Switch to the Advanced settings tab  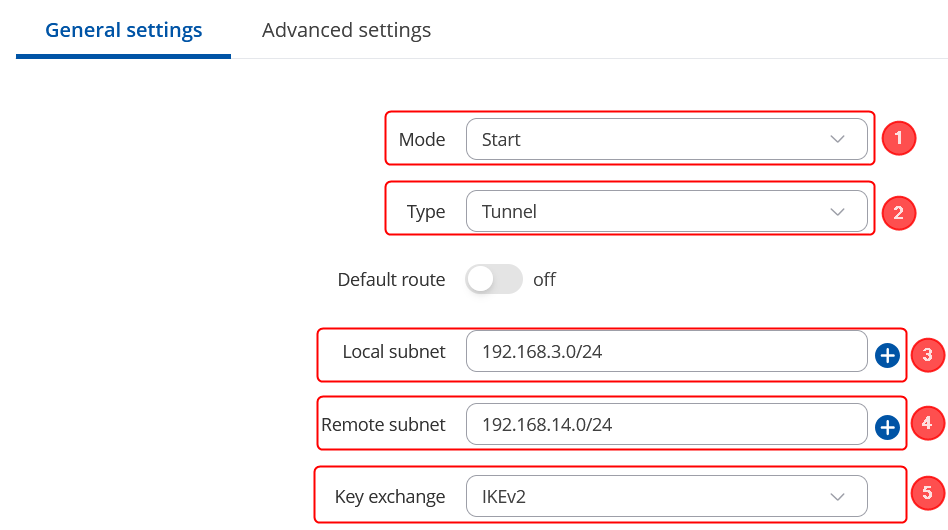click(346, 30)
